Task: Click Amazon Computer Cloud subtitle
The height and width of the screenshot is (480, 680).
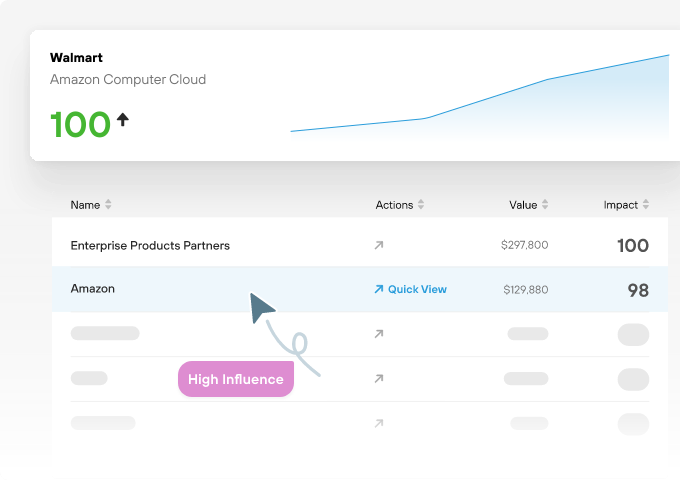Action: tap(128, 79)
